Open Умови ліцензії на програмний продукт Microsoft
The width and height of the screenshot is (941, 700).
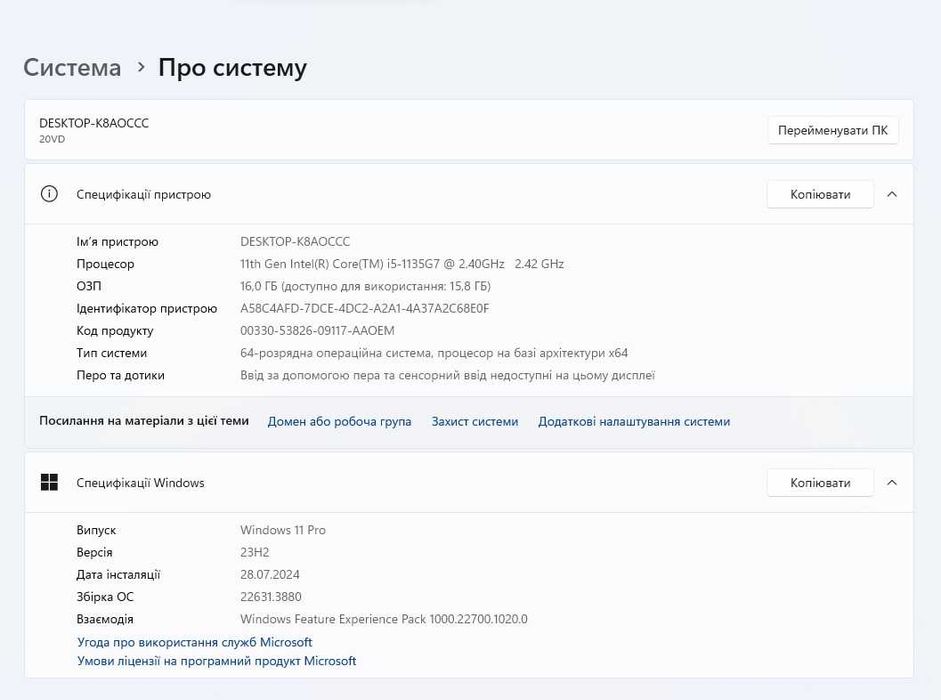tap(217, 661)
